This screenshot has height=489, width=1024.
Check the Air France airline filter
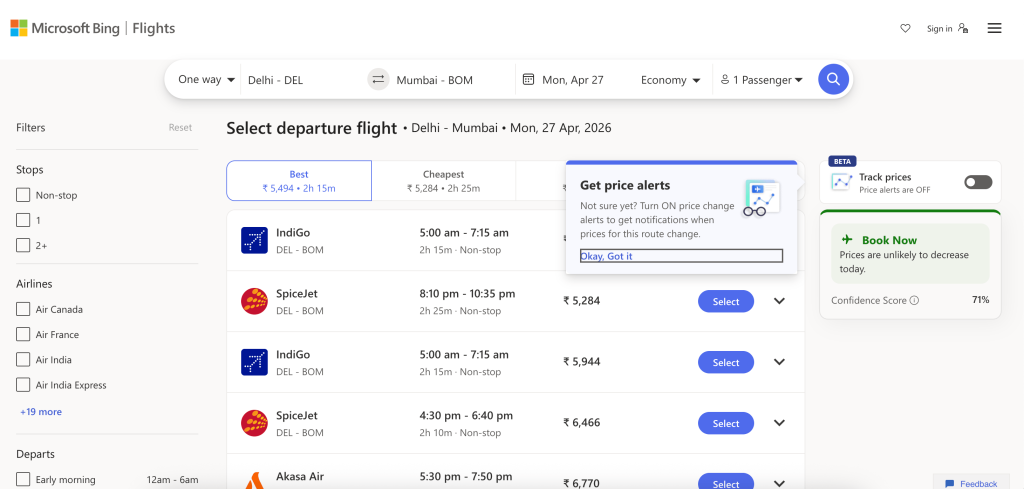coord(23,334)
